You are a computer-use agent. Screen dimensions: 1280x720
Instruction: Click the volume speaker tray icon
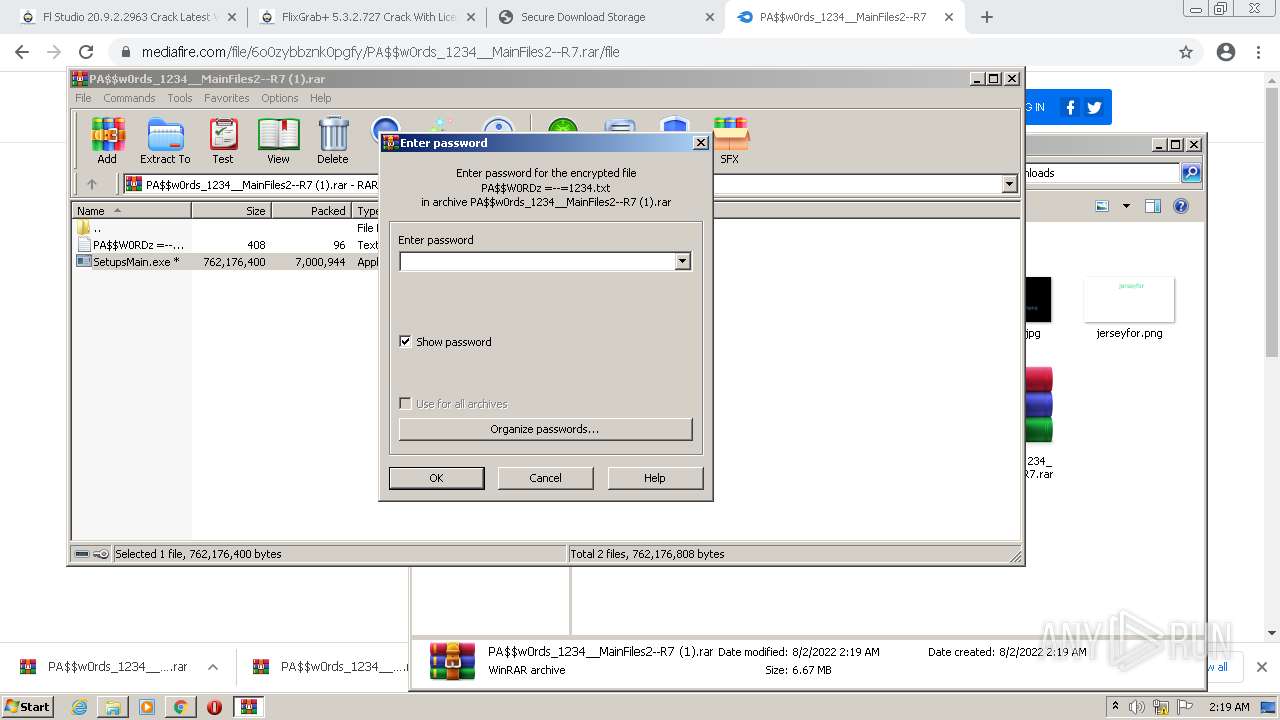[x=1137, y=706]
